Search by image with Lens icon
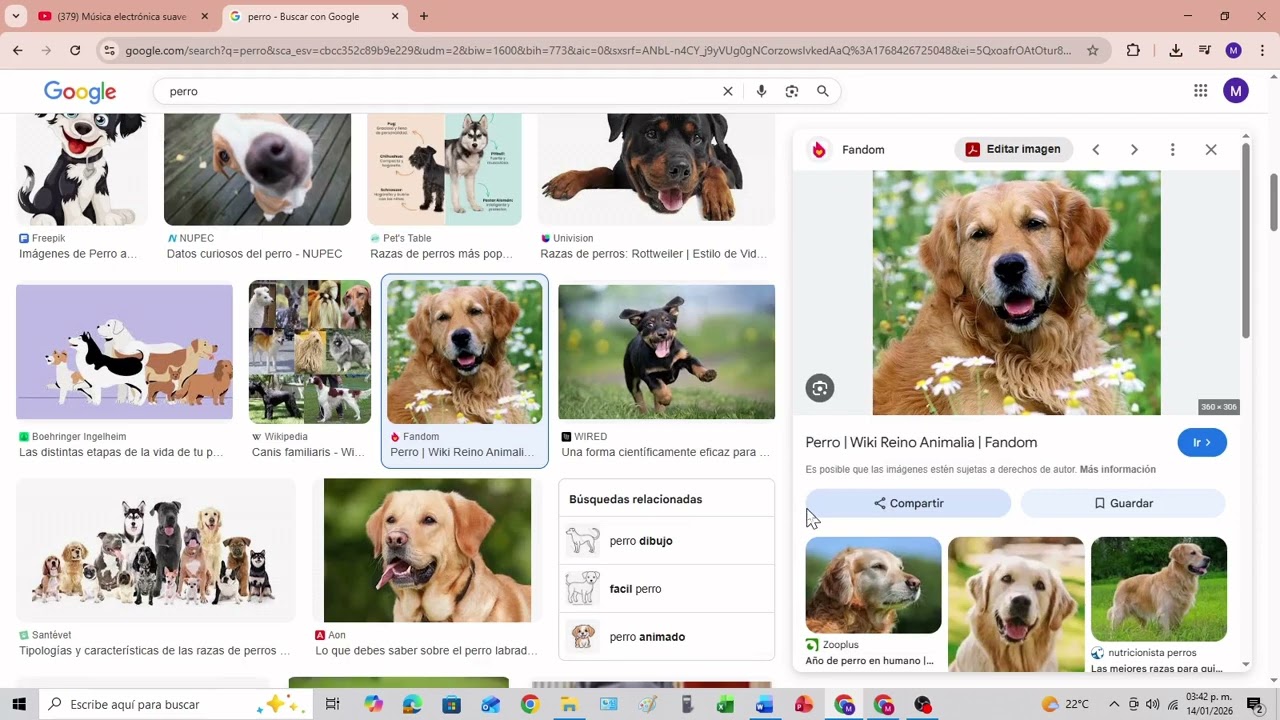 792,91
